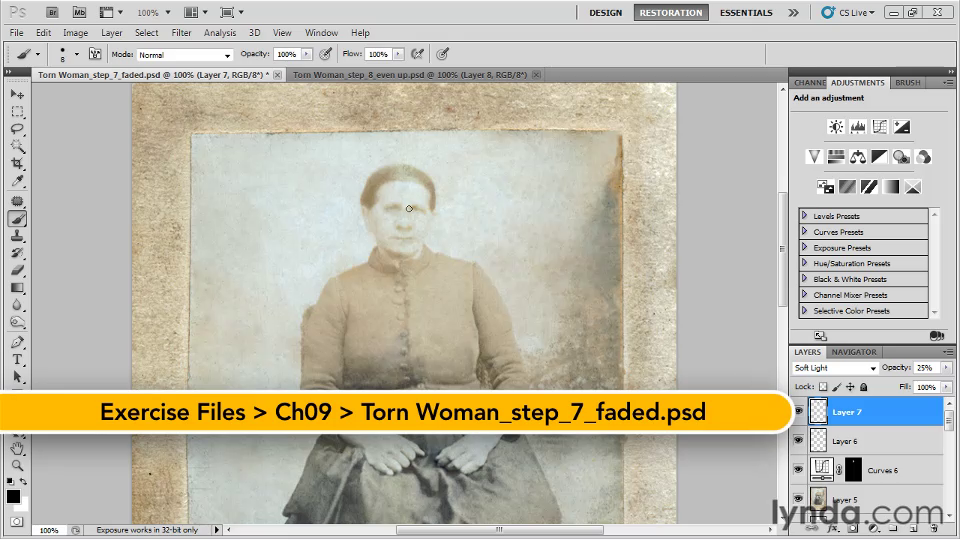Hide Curves 6 layer visibility
Viewport: 960px width, 540px height.
pos(798,470)
